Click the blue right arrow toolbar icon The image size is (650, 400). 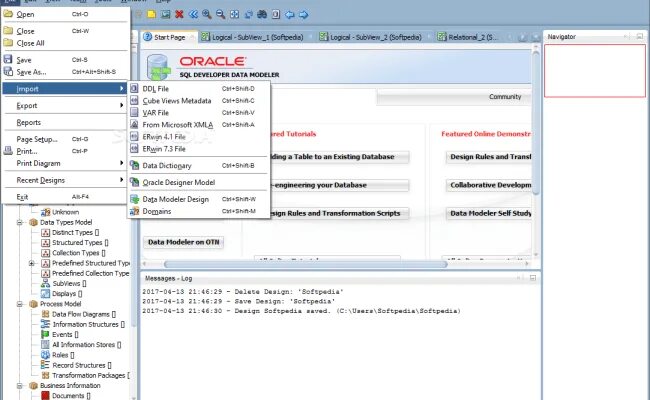point(303,15)
